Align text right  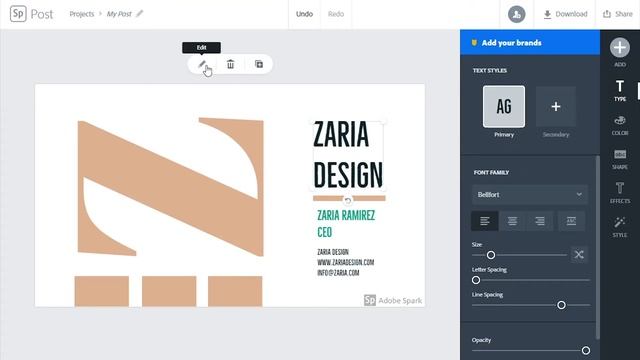[540, 221]
